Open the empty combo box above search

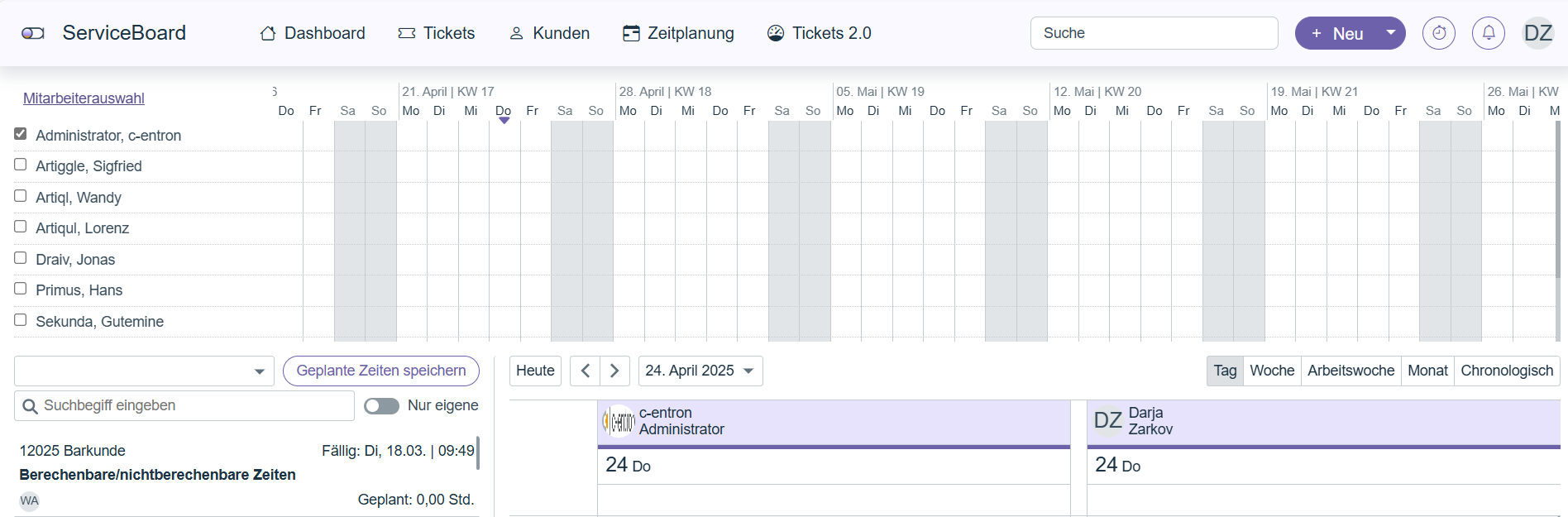(144, 371)
